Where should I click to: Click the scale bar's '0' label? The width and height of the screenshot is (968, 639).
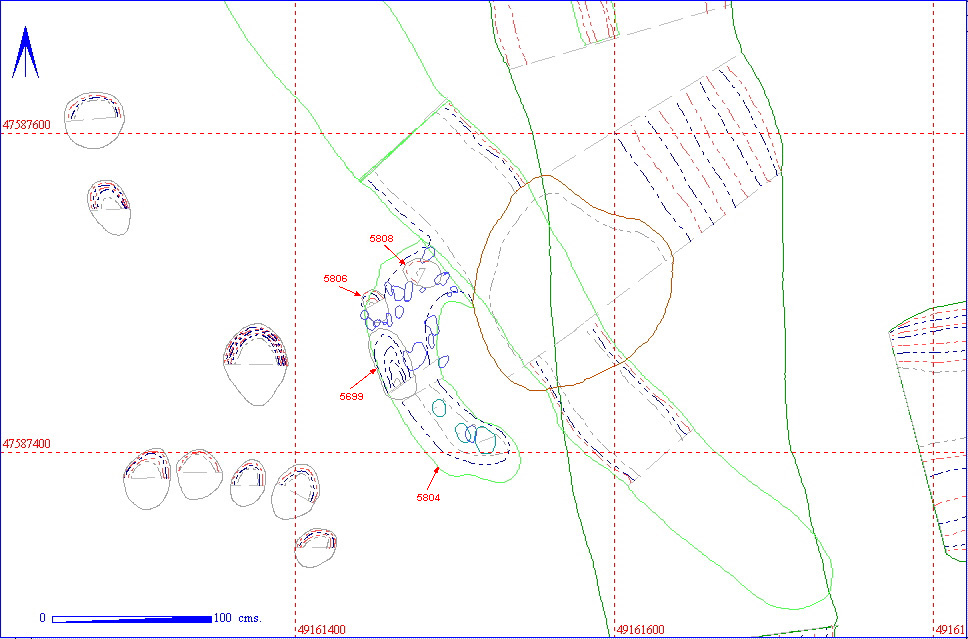pos(43,618)
